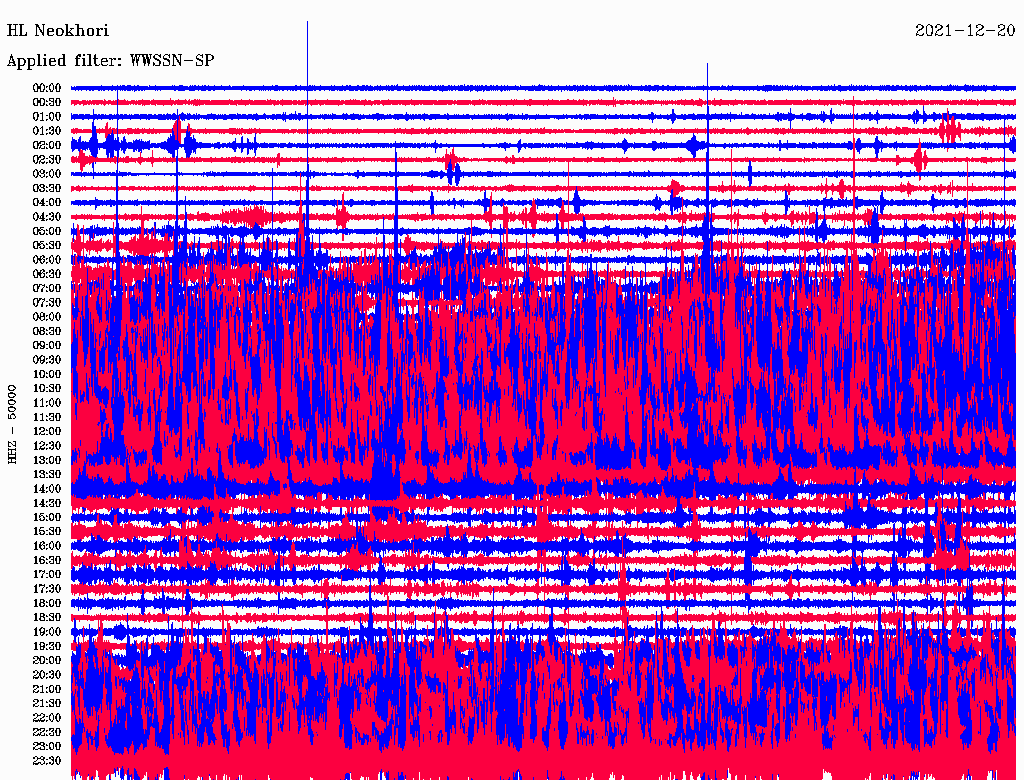Click the '16:00' time label
The width and height of the screenshot is (1024, 780).
coord(47,546)
